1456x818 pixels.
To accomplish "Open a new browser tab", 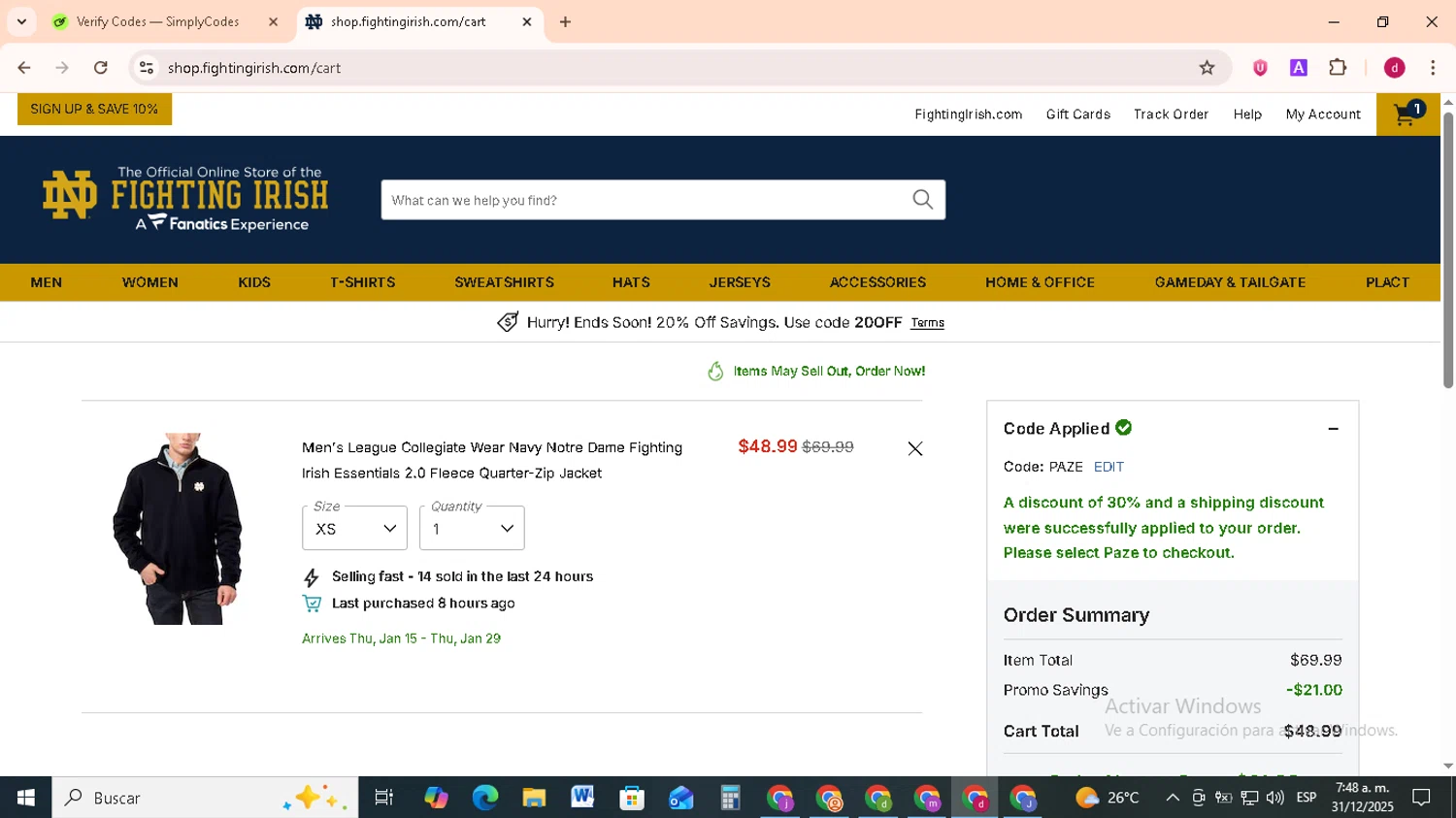I will [x=565, y=21].
